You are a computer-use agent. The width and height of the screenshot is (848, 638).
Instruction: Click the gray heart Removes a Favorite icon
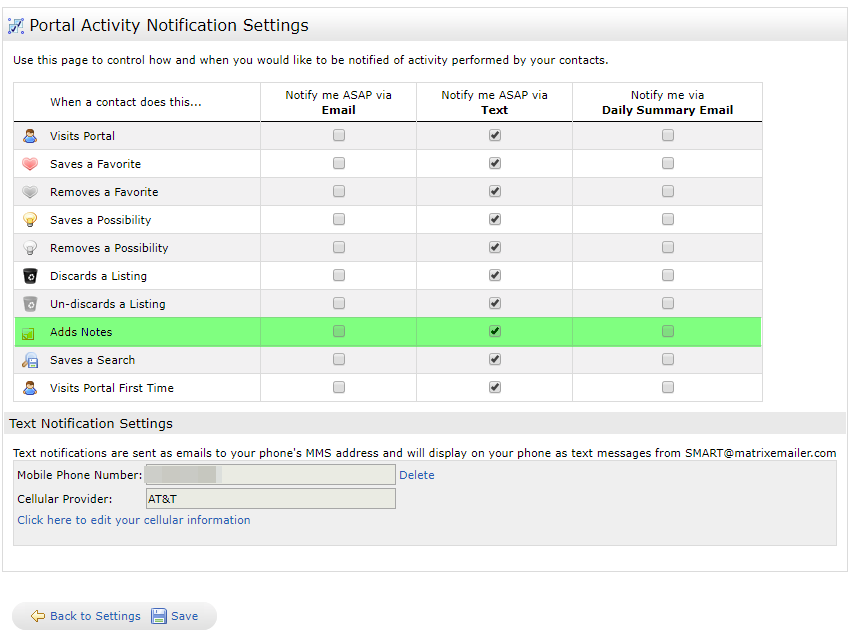click(x=30, y=192)
